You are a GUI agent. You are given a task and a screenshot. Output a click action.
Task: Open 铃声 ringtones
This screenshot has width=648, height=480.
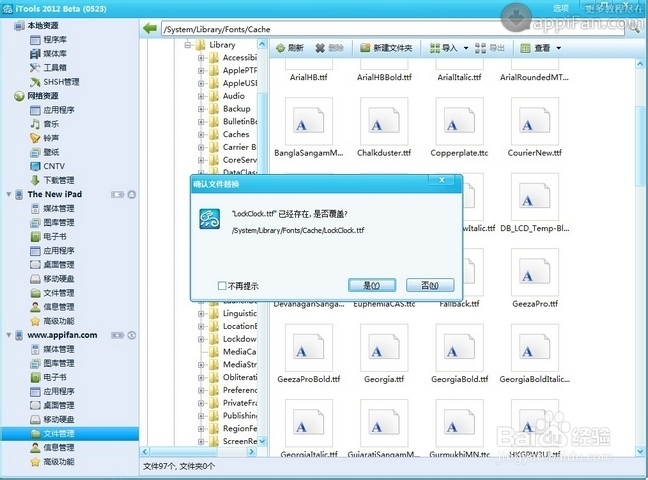(45, 138)
